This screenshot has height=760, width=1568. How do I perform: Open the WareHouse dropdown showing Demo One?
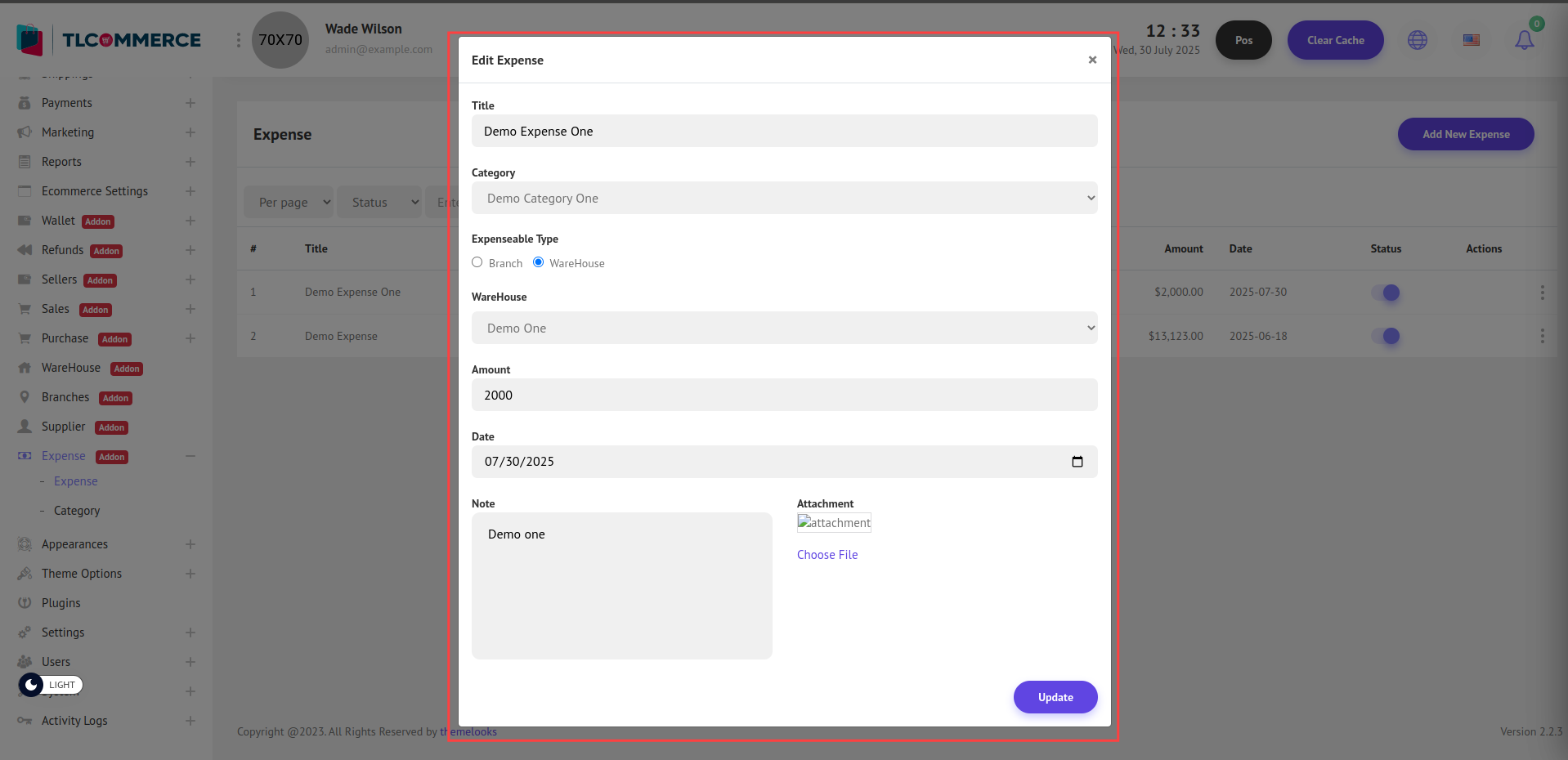[784, 329]
